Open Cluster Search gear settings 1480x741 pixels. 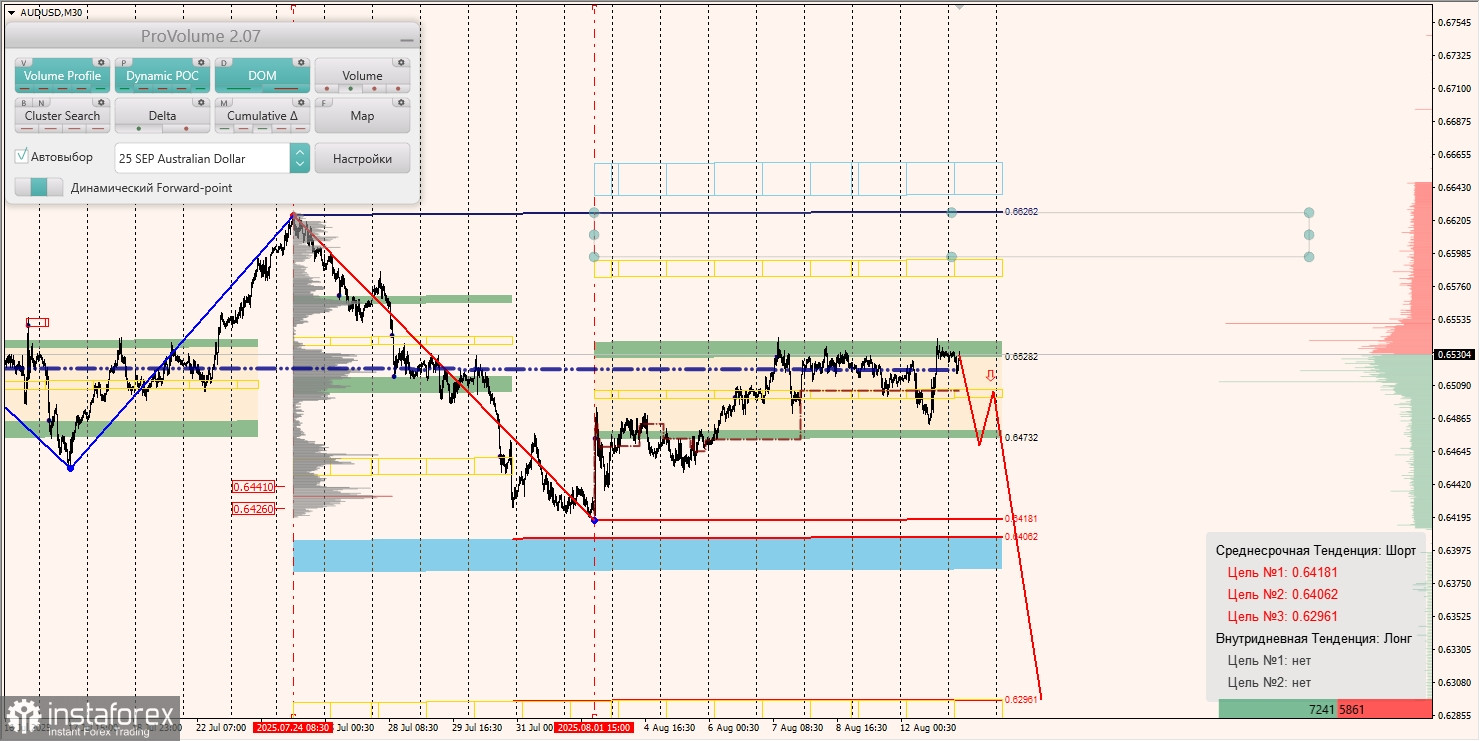pos(101,102)
